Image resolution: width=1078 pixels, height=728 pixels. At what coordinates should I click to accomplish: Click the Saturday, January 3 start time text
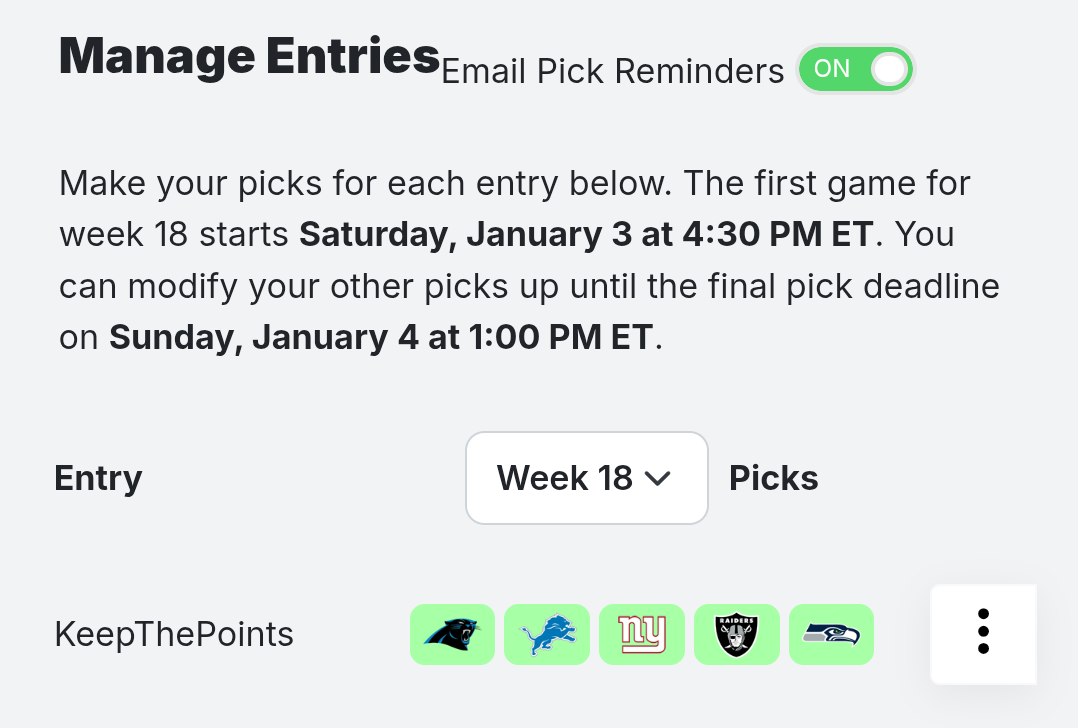coord(587,234)
